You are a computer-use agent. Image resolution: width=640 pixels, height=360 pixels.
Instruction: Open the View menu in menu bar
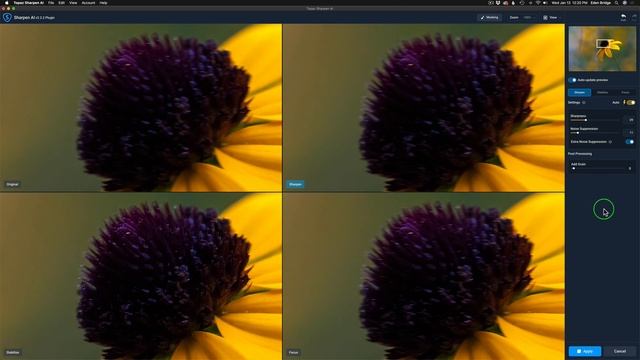[x=73, y=3]
